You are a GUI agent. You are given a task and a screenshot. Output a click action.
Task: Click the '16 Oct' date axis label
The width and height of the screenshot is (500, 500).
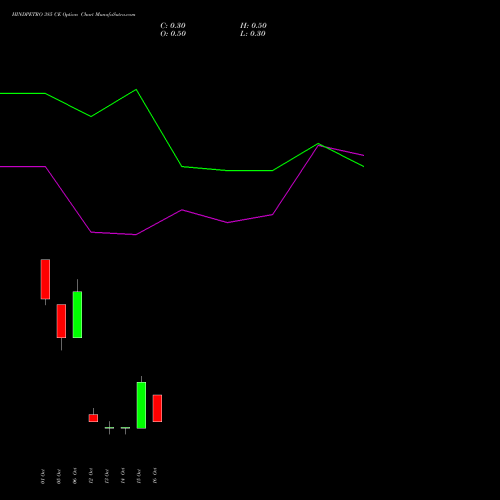155,476
